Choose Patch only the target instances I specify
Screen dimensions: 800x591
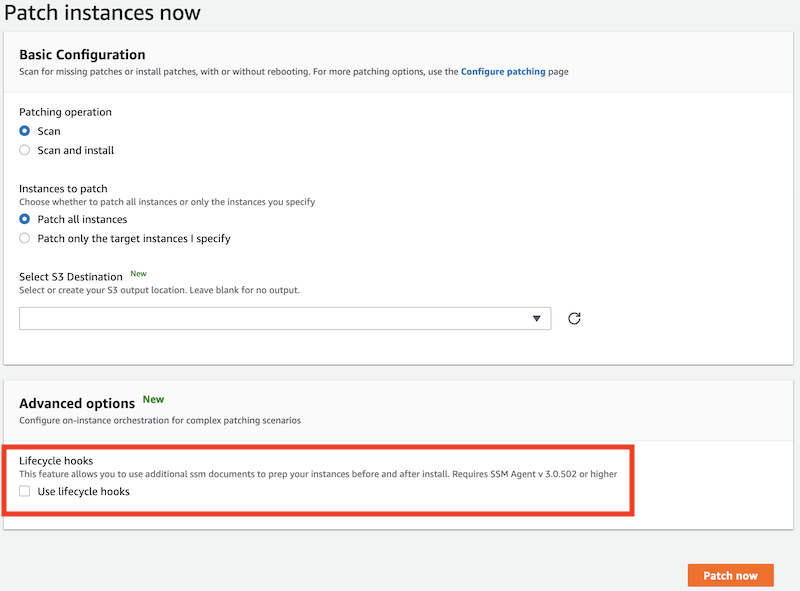24,238
